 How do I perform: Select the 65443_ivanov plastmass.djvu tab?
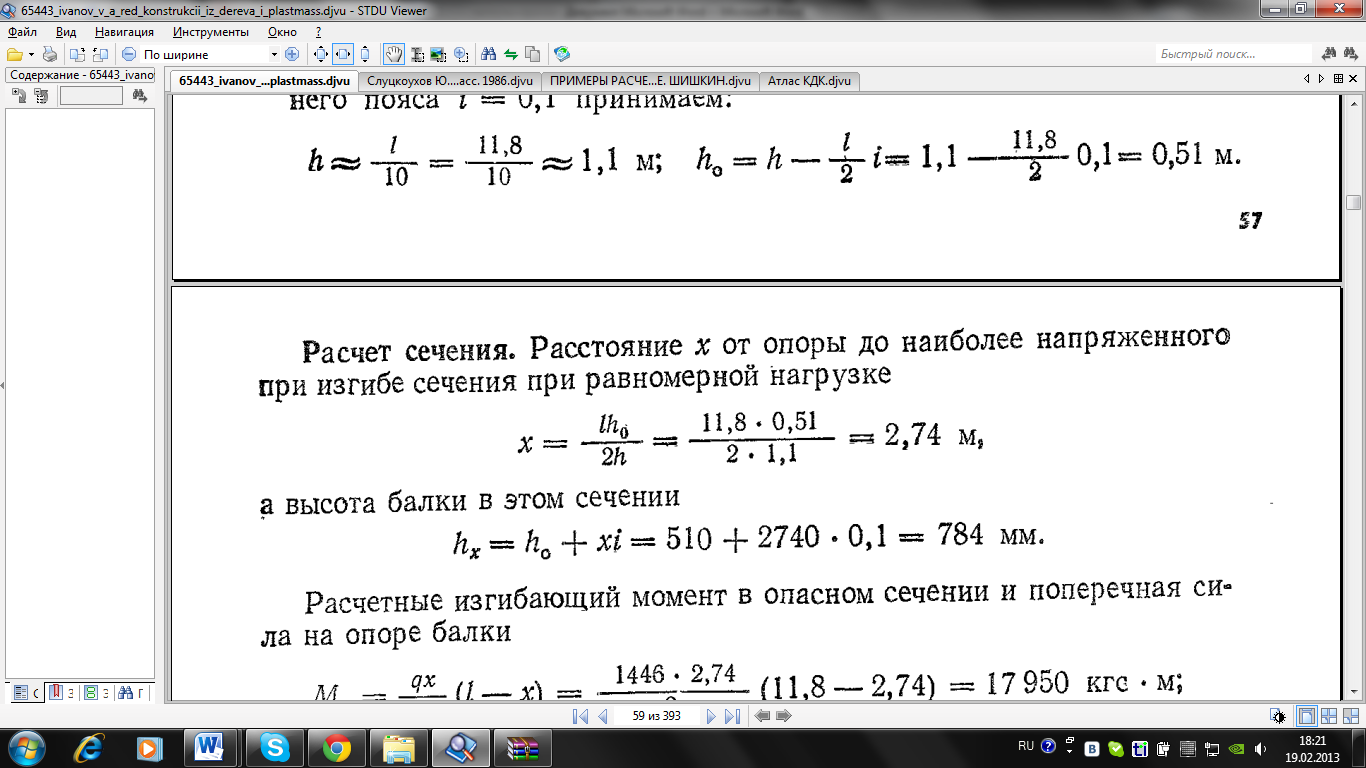point(264,81)
